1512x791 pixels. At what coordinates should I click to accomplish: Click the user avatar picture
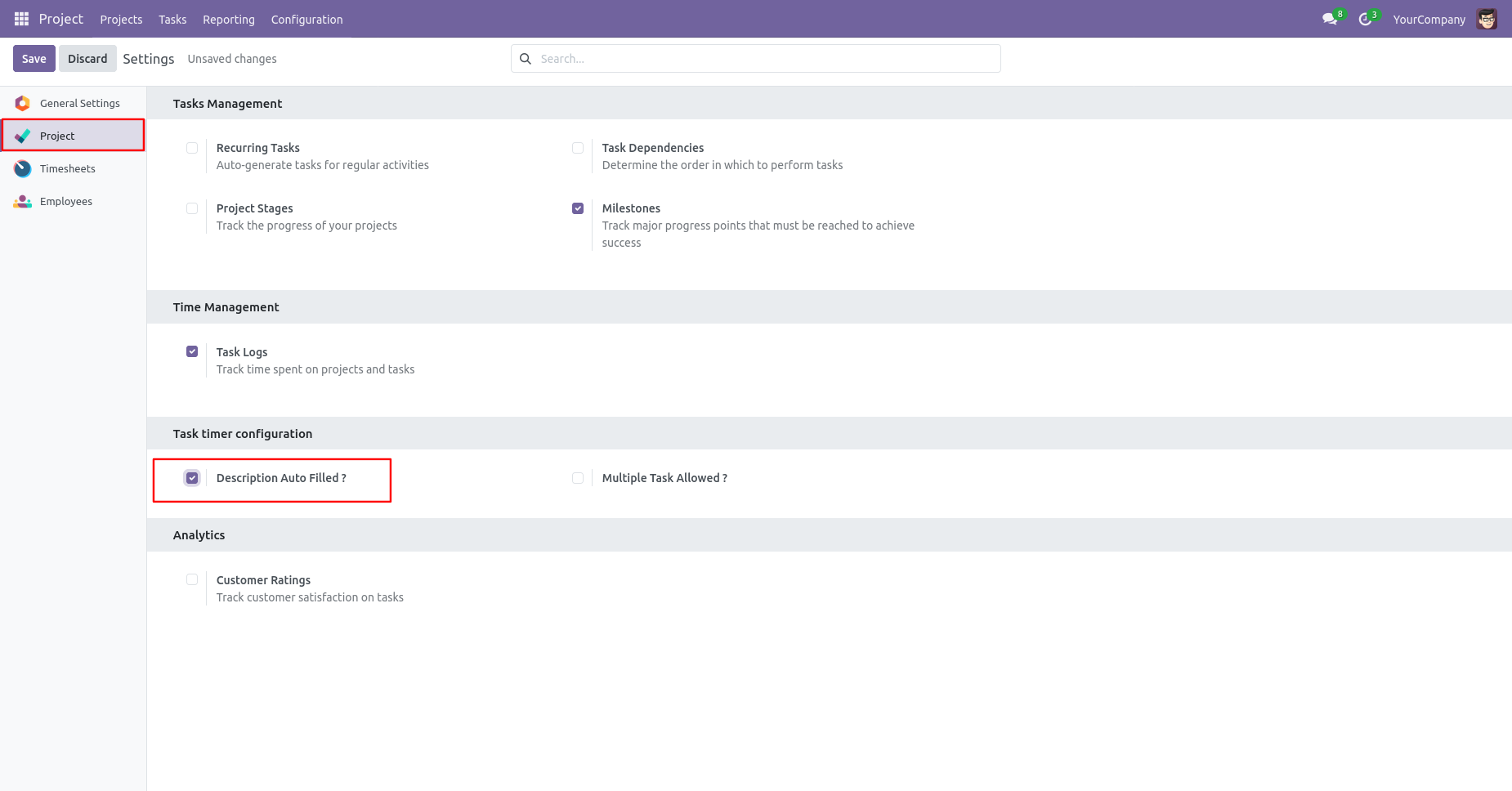pos(1487,19)
